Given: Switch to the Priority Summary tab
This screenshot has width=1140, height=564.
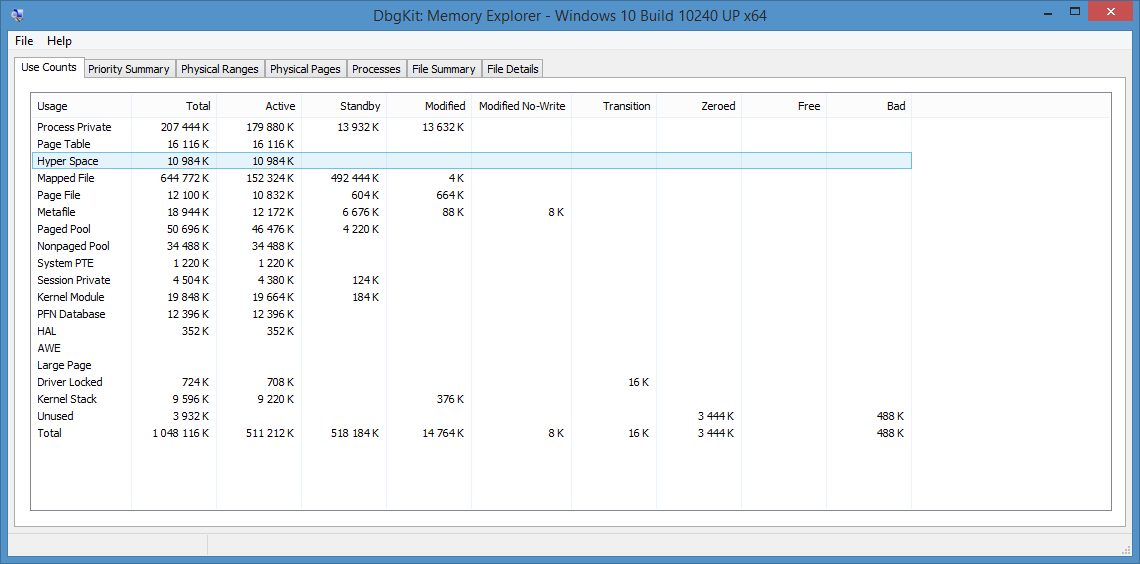Looking at the screenshot, I should click(x=129, y=69).
